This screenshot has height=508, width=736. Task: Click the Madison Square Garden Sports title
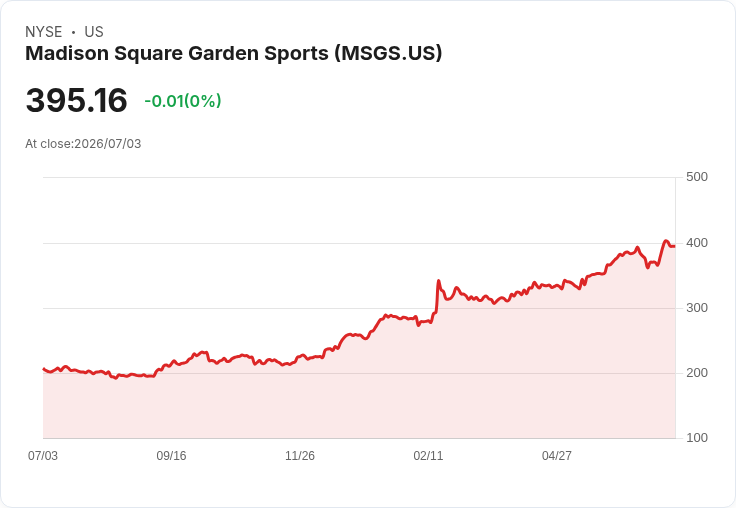(233, 53)
